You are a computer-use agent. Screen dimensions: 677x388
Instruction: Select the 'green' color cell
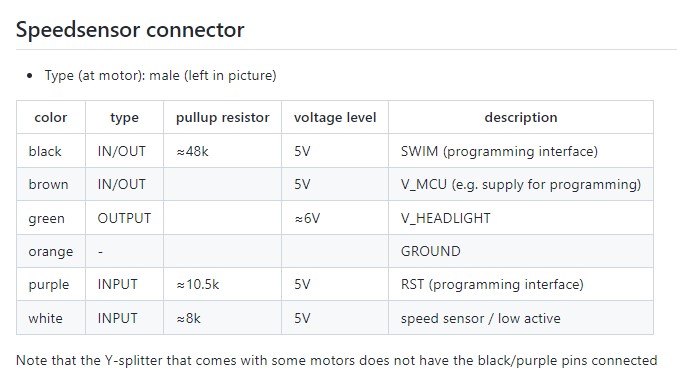click(51, 218)
